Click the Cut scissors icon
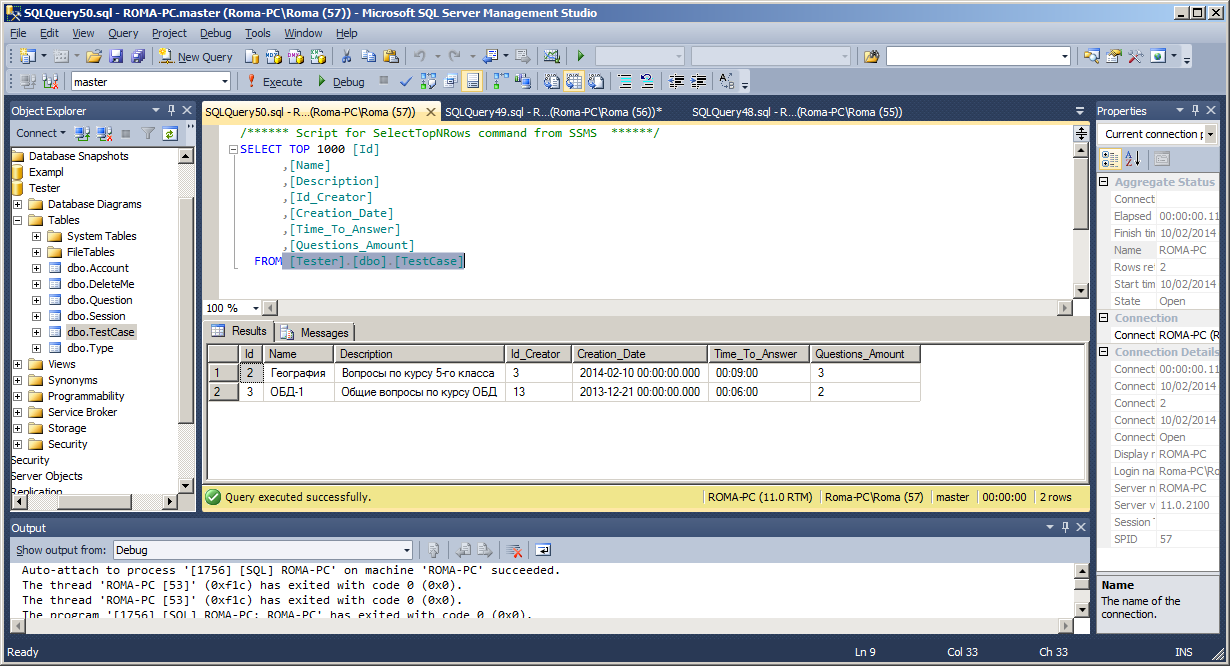 tap(346, 57)
